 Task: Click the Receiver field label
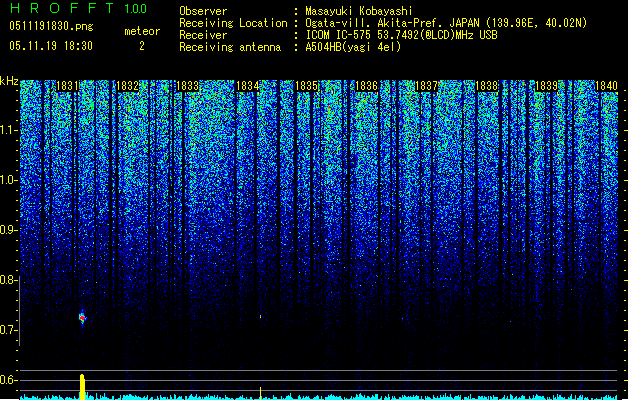click(203, 35)
